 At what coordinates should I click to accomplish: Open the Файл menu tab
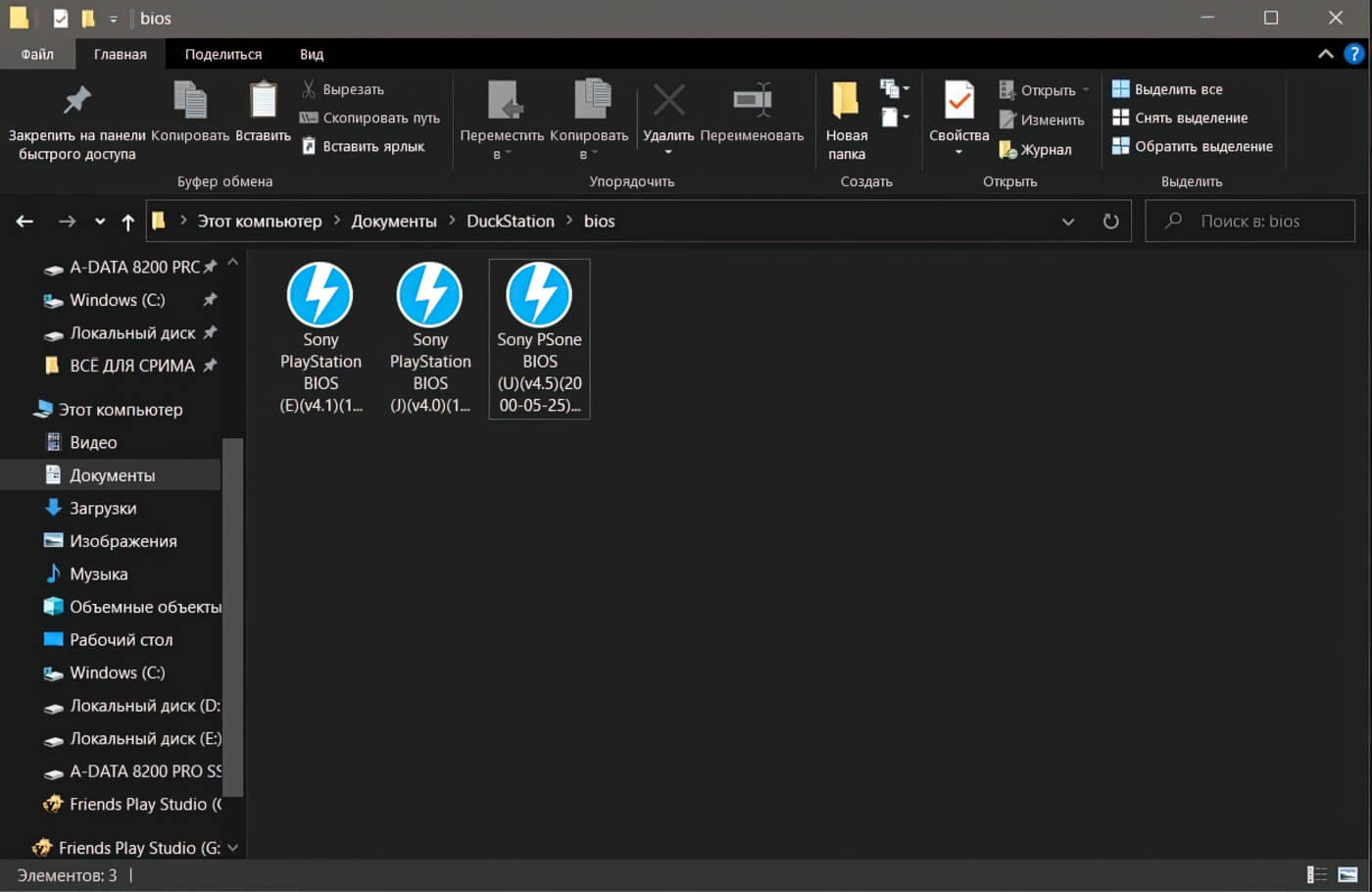click(37, 54)
